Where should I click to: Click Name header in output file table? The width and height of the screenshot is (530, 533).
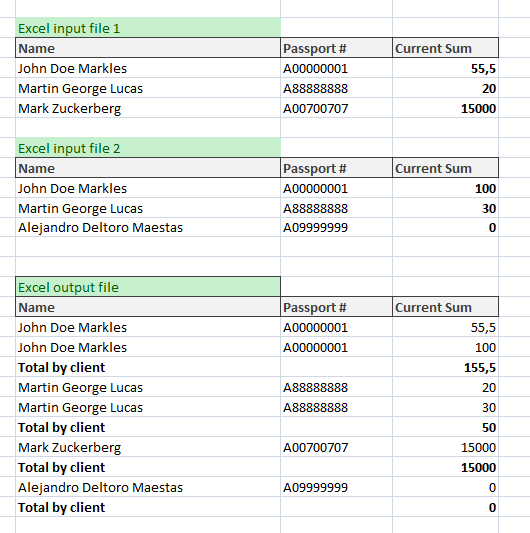click(148, 307)
